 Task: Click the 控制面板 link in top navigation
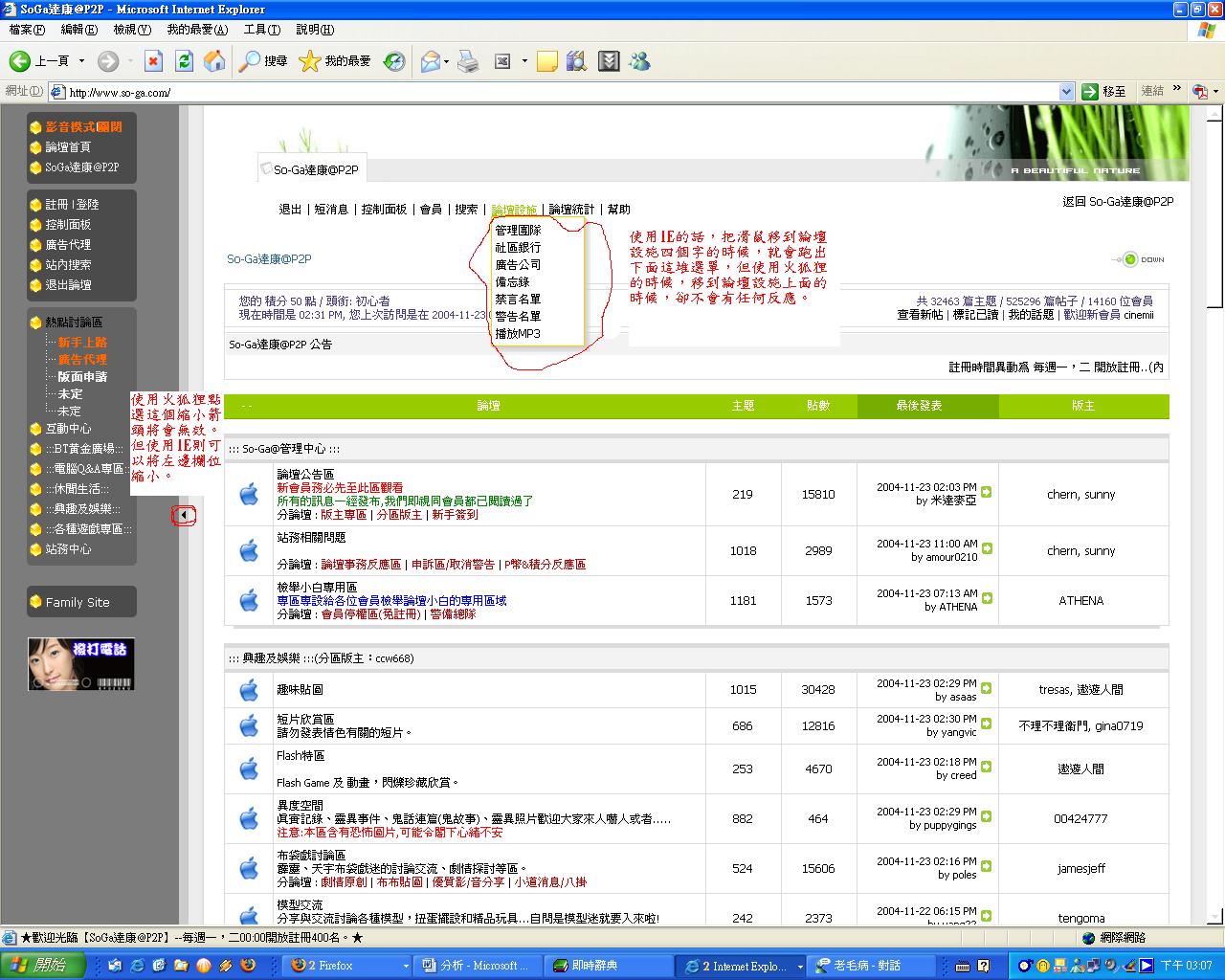tap(384, 210)
